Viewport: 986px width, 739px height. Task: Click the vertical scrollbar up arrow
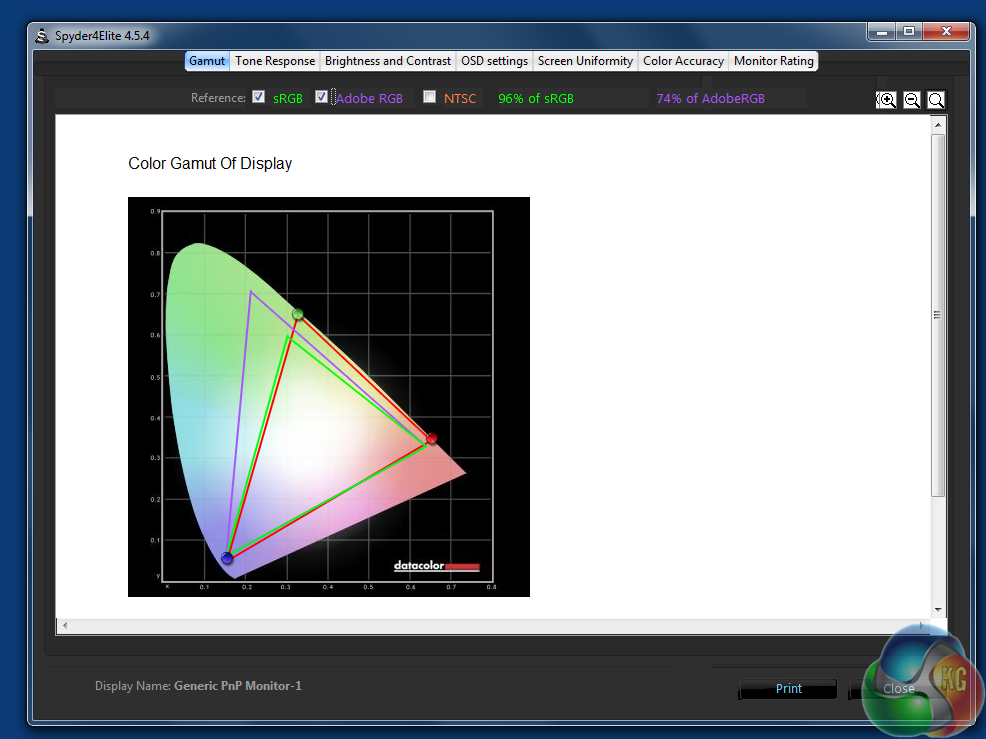pyautogui.click(x=938, y=125)
